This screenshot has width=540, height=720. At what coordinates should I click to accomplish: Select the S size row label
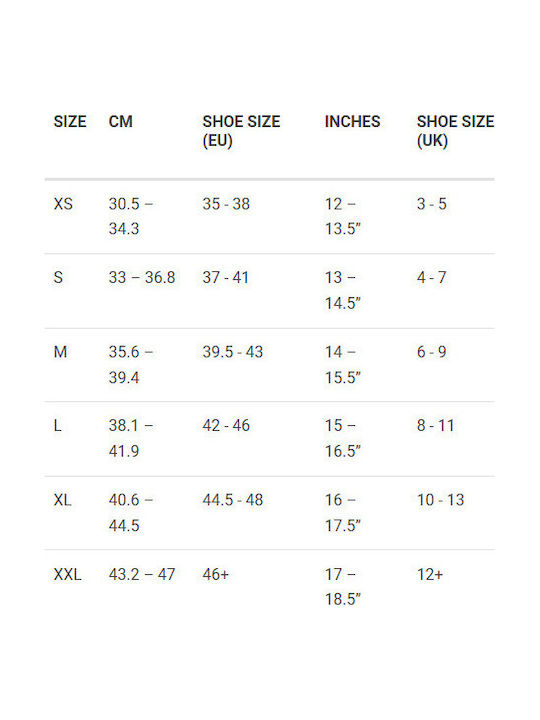[x=58, y=278]
